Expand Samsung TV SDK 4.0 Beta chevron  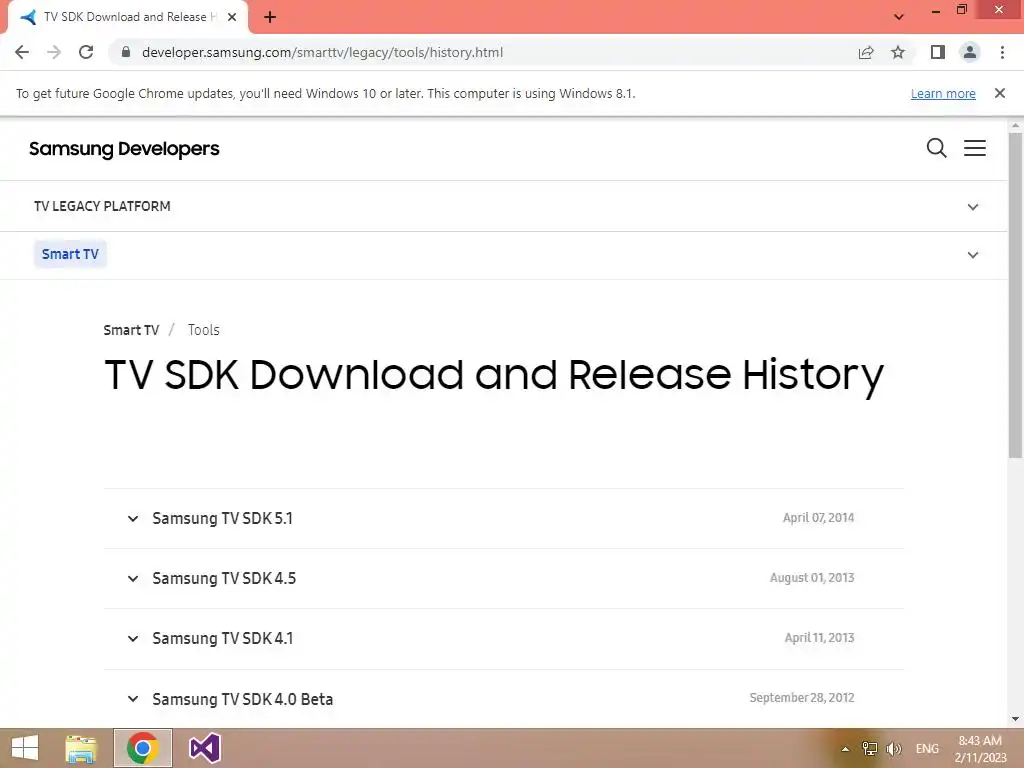[x=133, y=699]
